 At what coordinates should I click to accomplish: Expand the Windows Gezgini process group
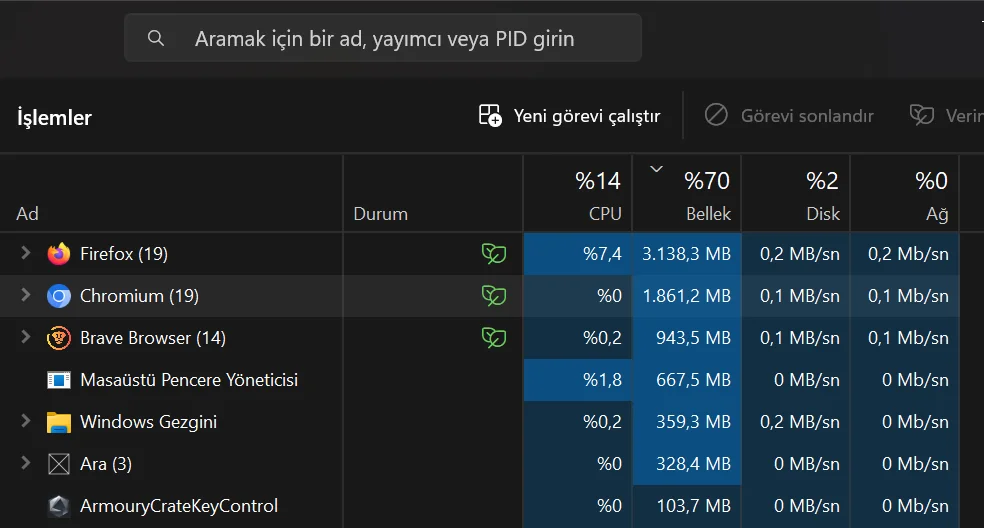(26, 422)
